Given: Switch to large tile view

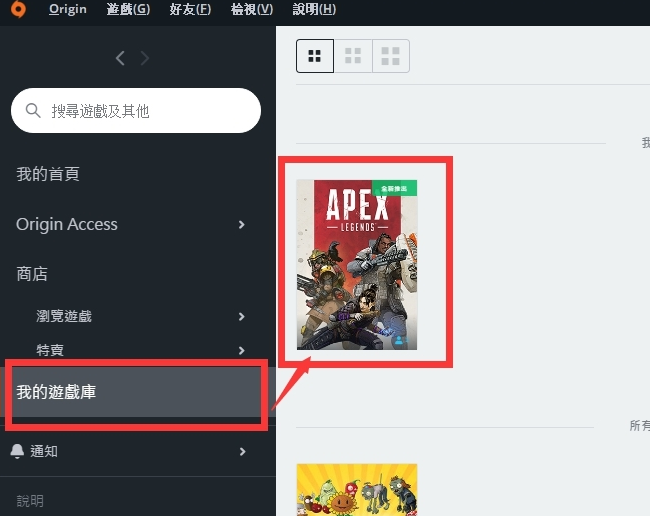Looking at the screenshot, I should click(x=390, y=56).
